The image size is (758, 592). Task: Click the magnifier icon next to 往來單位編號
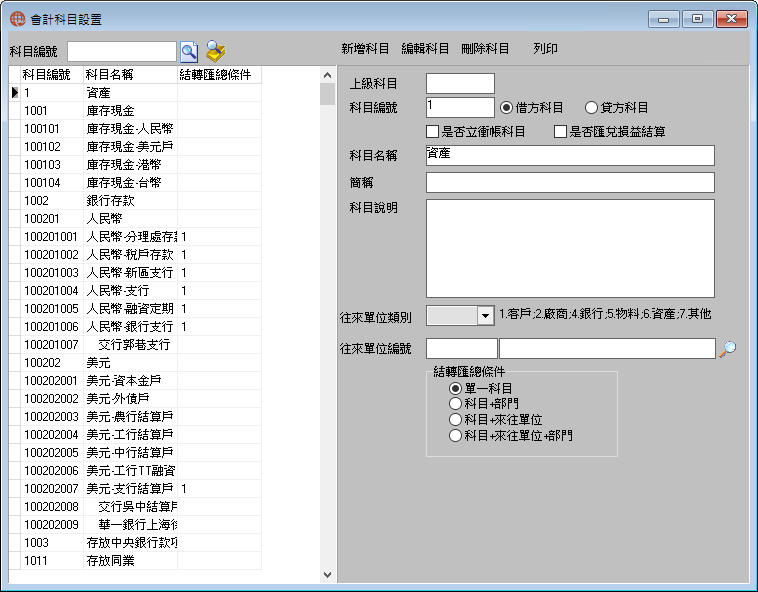point(728,348)
